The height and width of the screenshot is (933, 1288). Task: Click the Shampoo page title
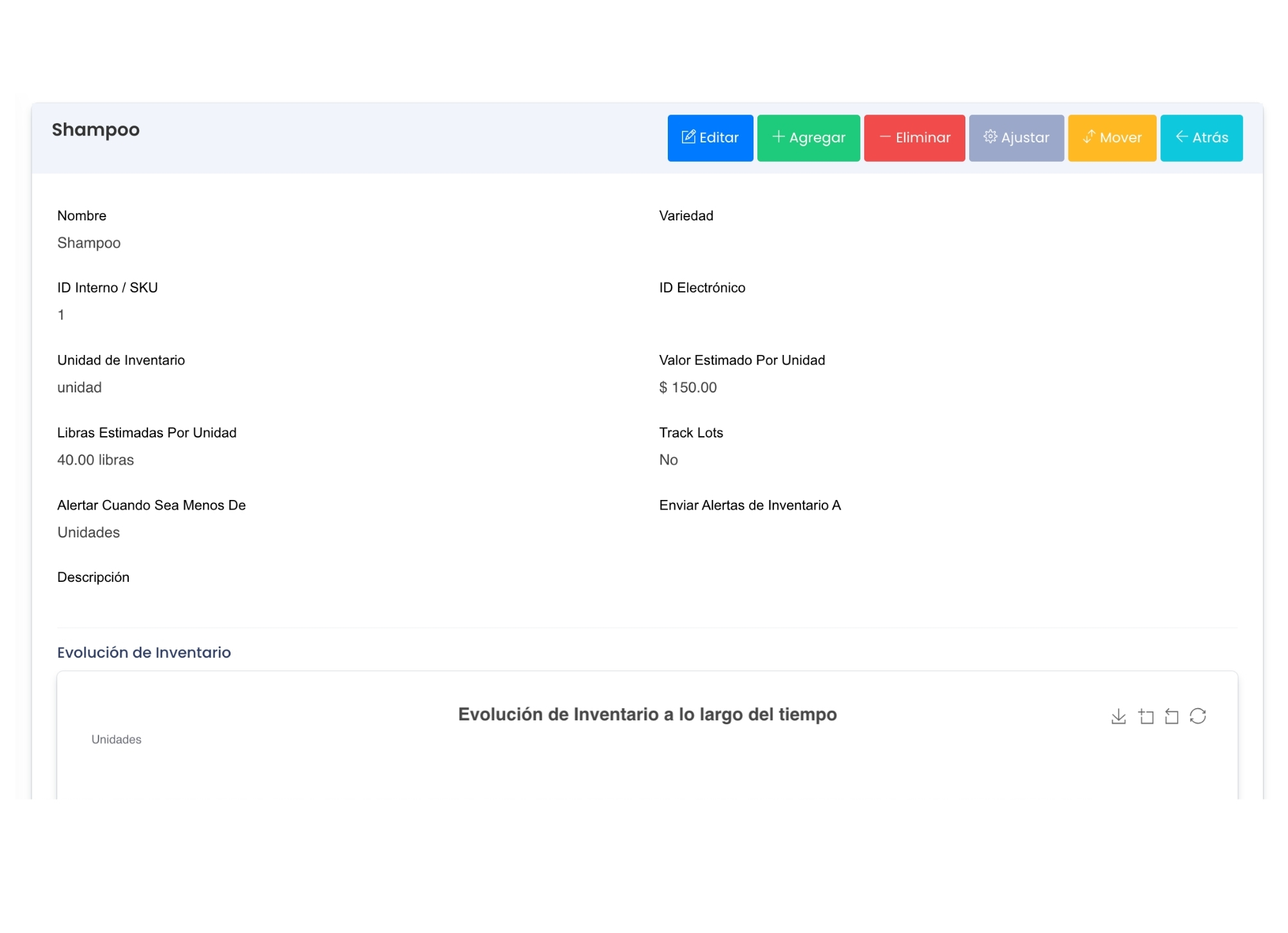[95, 130]
